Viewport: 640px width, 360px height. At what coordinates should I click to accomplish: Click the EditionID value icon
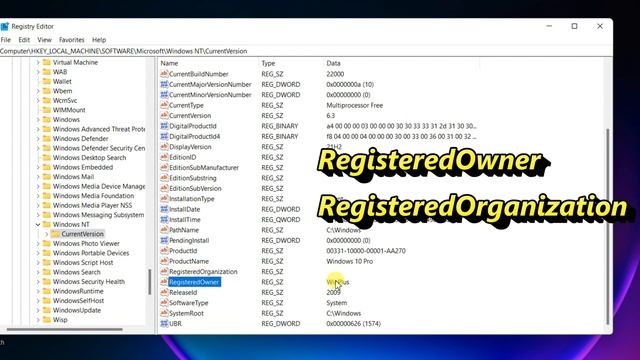click(164, 157)
